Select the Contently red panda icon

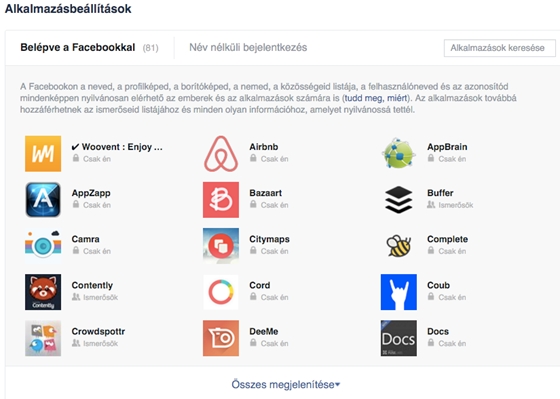click(43, 292)
